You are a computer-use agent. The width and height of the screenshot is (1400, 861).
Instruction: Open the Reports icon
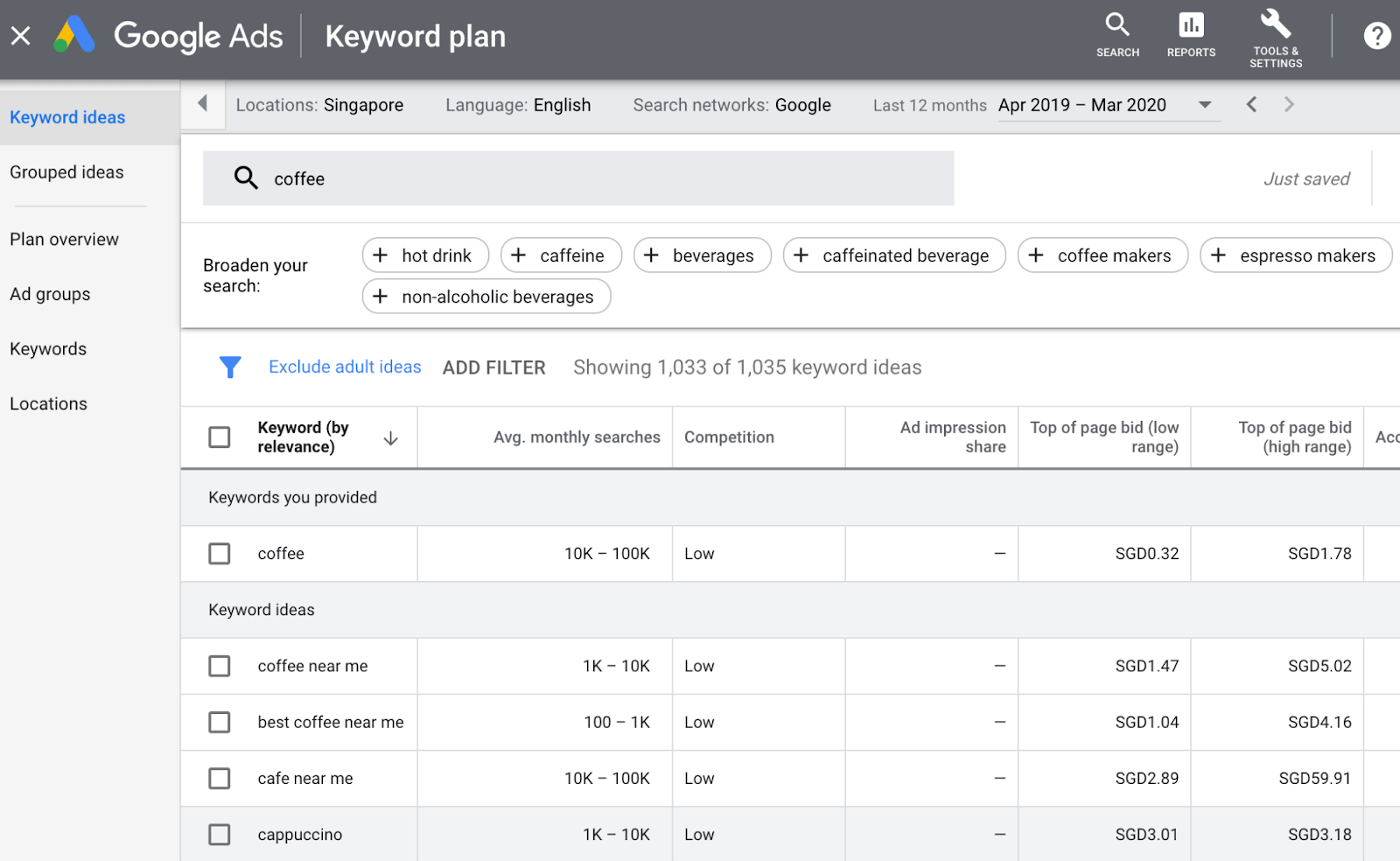click(1190, 35)
